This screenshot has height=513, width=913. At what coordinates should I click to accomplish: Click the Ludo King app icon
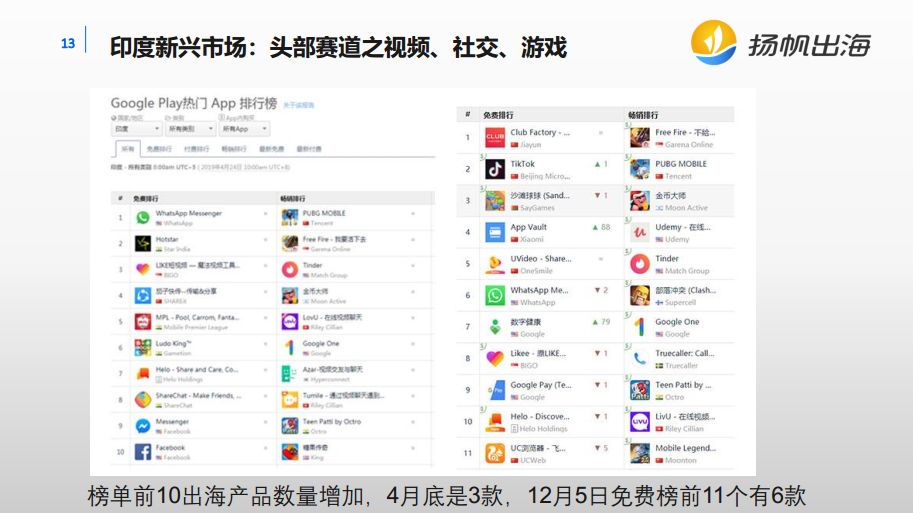pos(143,348)
